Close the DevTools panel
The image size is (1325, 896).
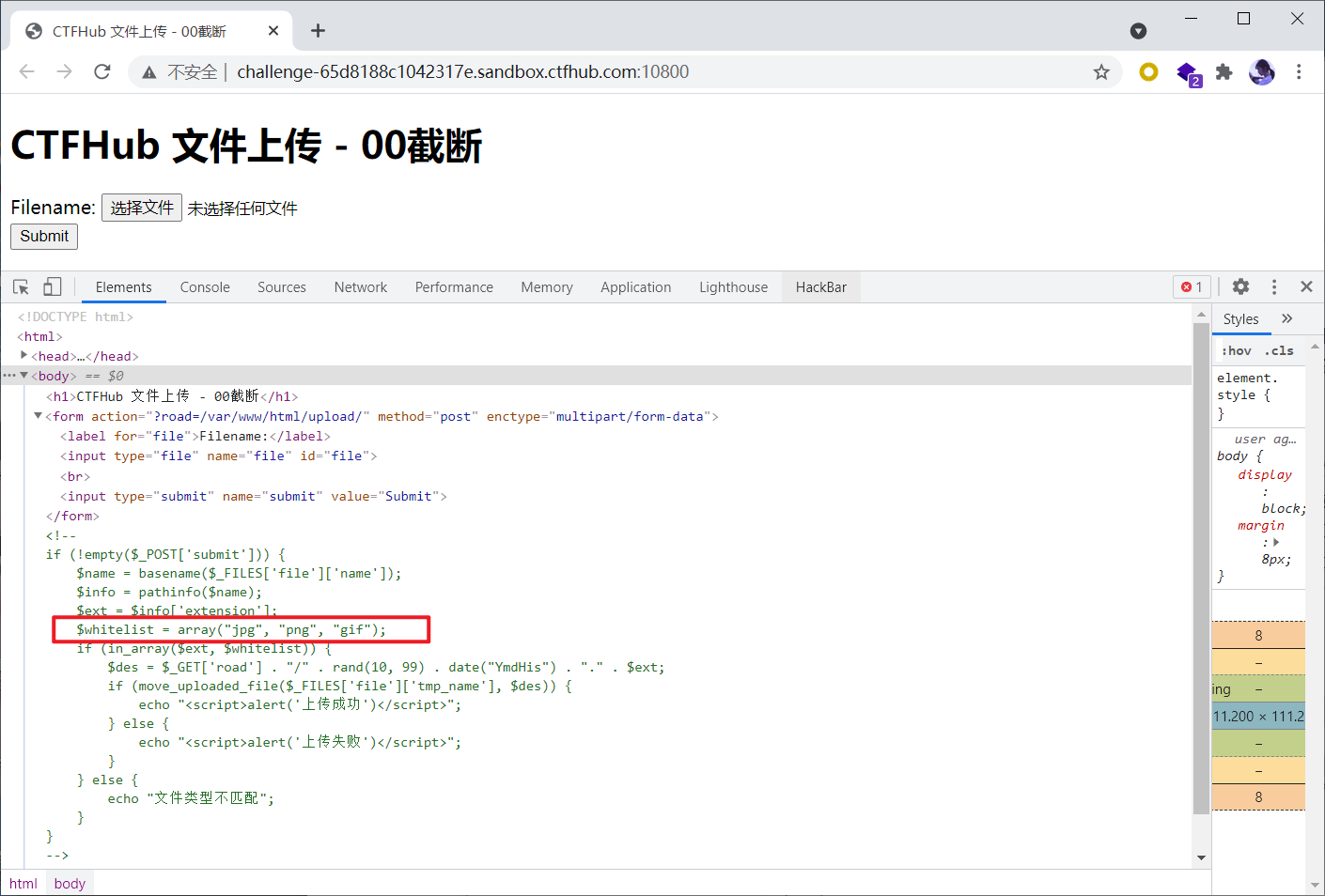(1306, 286)
